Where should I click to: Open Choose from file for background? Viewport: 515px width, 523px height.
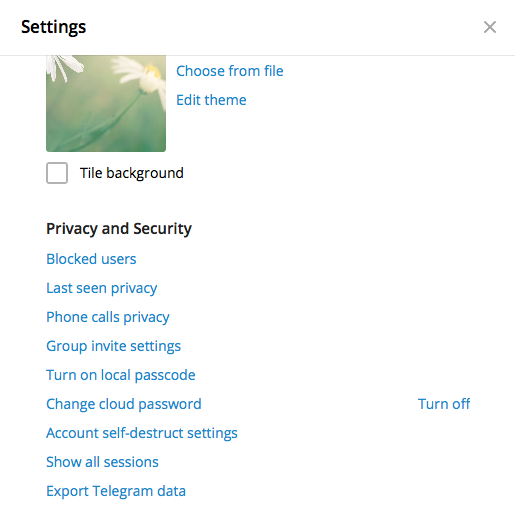click(x=229, y=71)
